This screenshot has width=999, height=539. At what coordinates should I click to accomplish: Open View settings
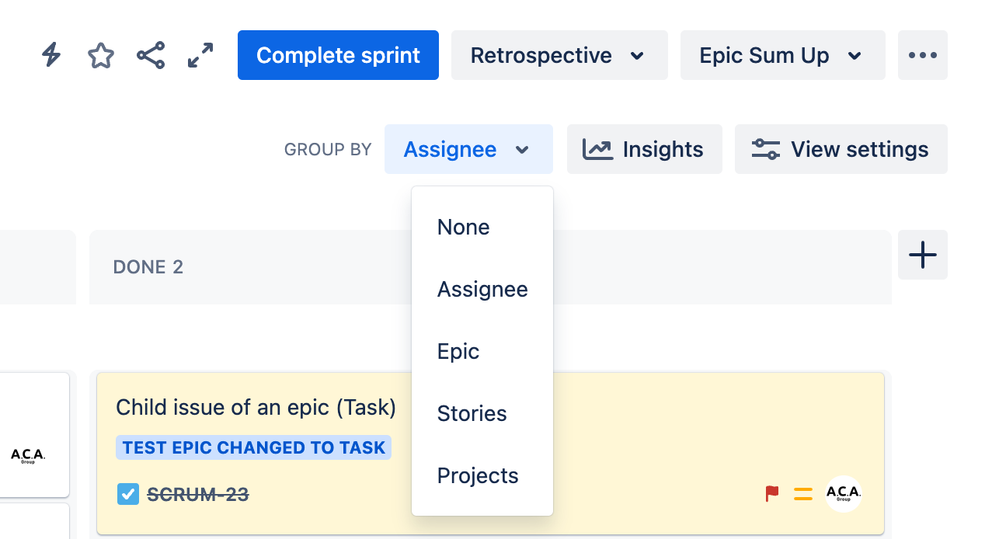pyautogui.click(x=841, y=149)
